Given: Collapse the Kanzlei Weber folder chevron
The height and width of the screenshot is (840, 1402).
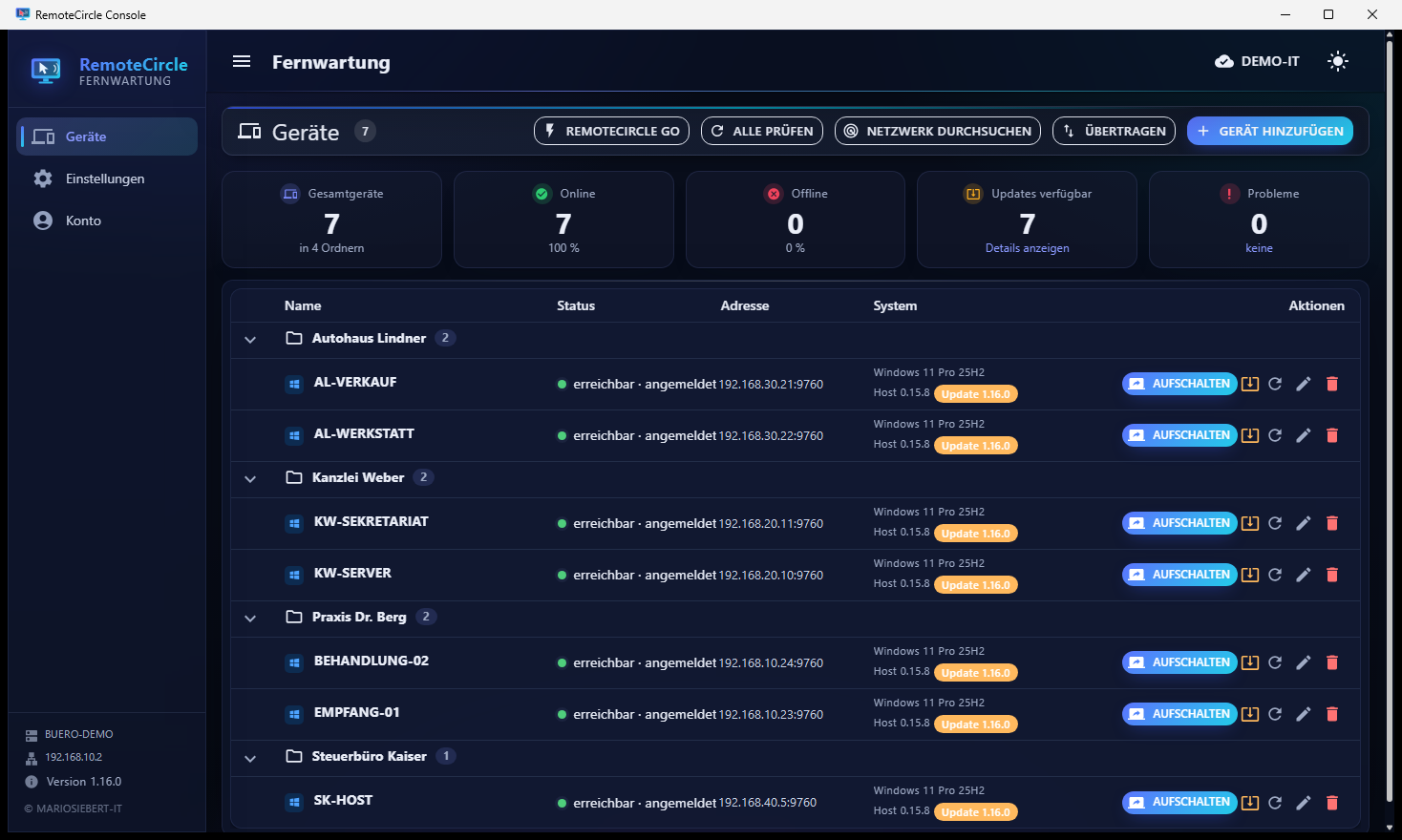Looking at the screenshot, I should pos(250,478).
